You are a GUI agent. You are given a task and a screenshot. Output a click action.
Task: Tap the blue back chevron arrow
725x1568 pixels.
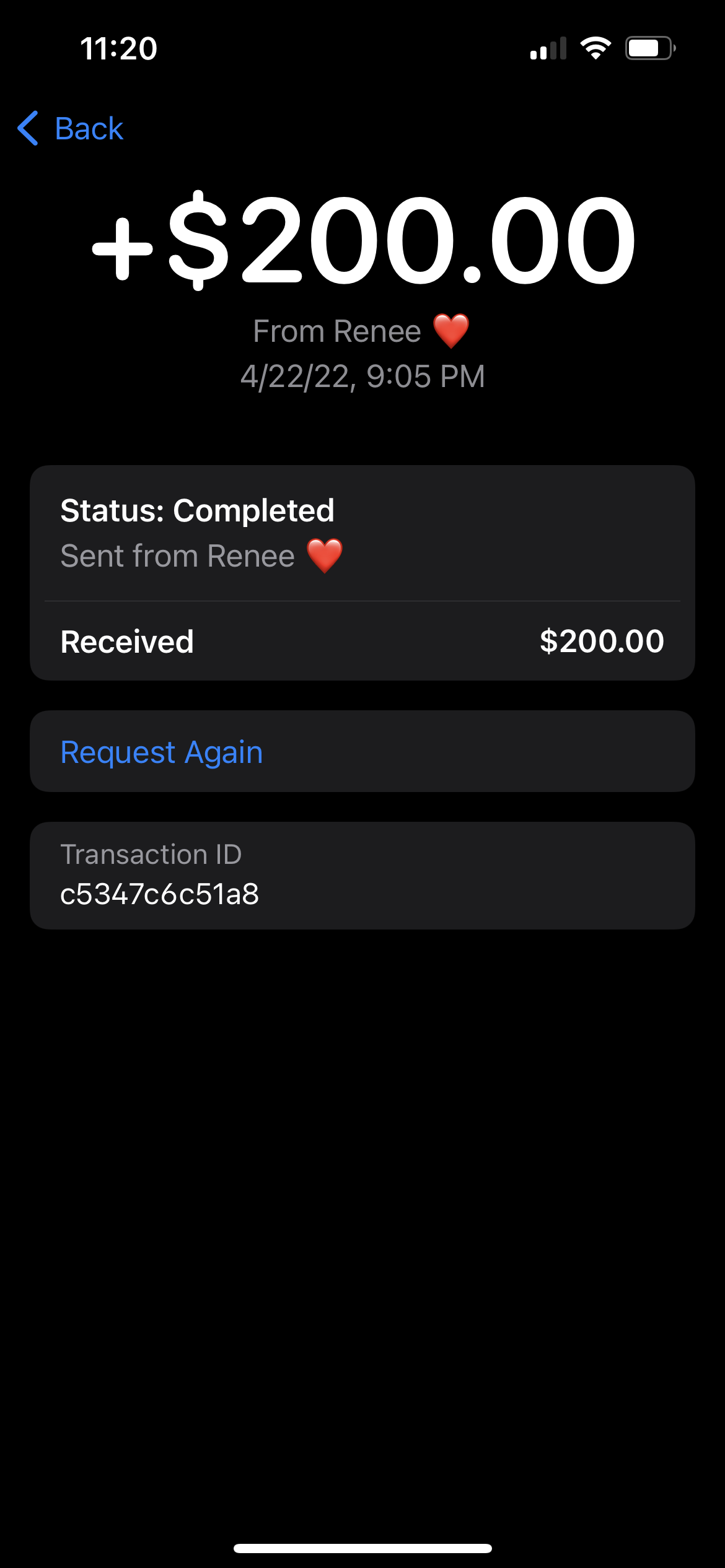coord(28,128)
